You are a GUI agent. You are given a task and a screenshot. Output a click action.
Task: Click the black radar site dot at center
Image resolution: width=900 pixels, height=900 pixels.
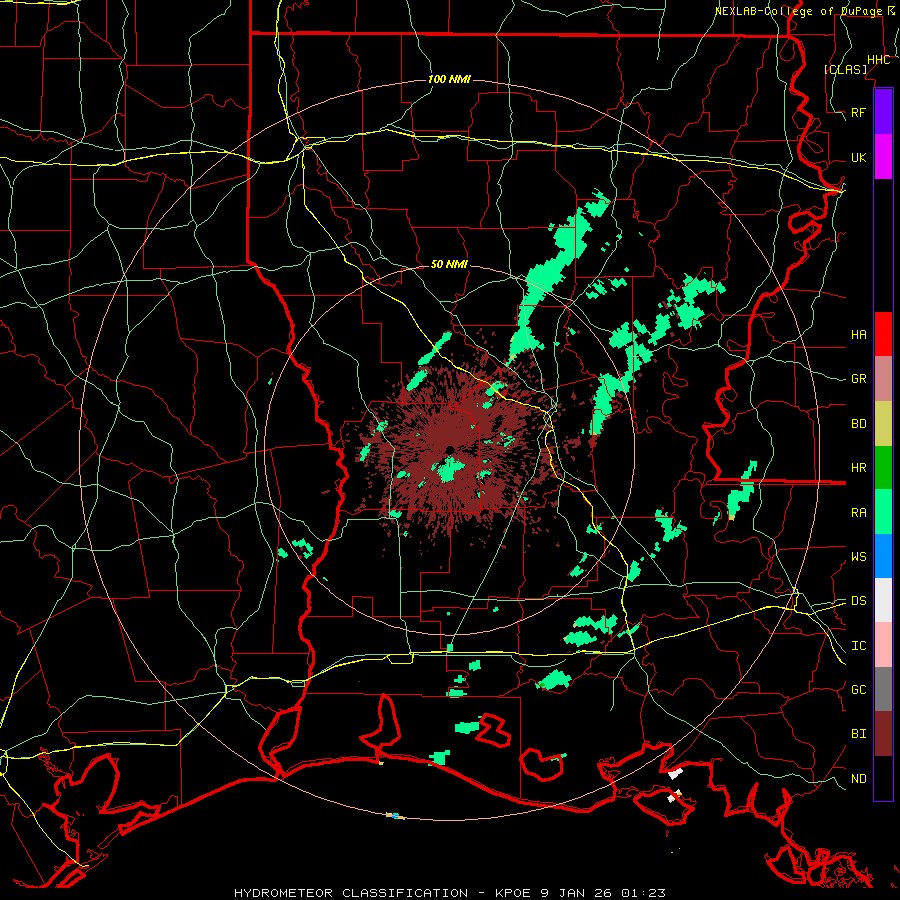tap(450, 449)
